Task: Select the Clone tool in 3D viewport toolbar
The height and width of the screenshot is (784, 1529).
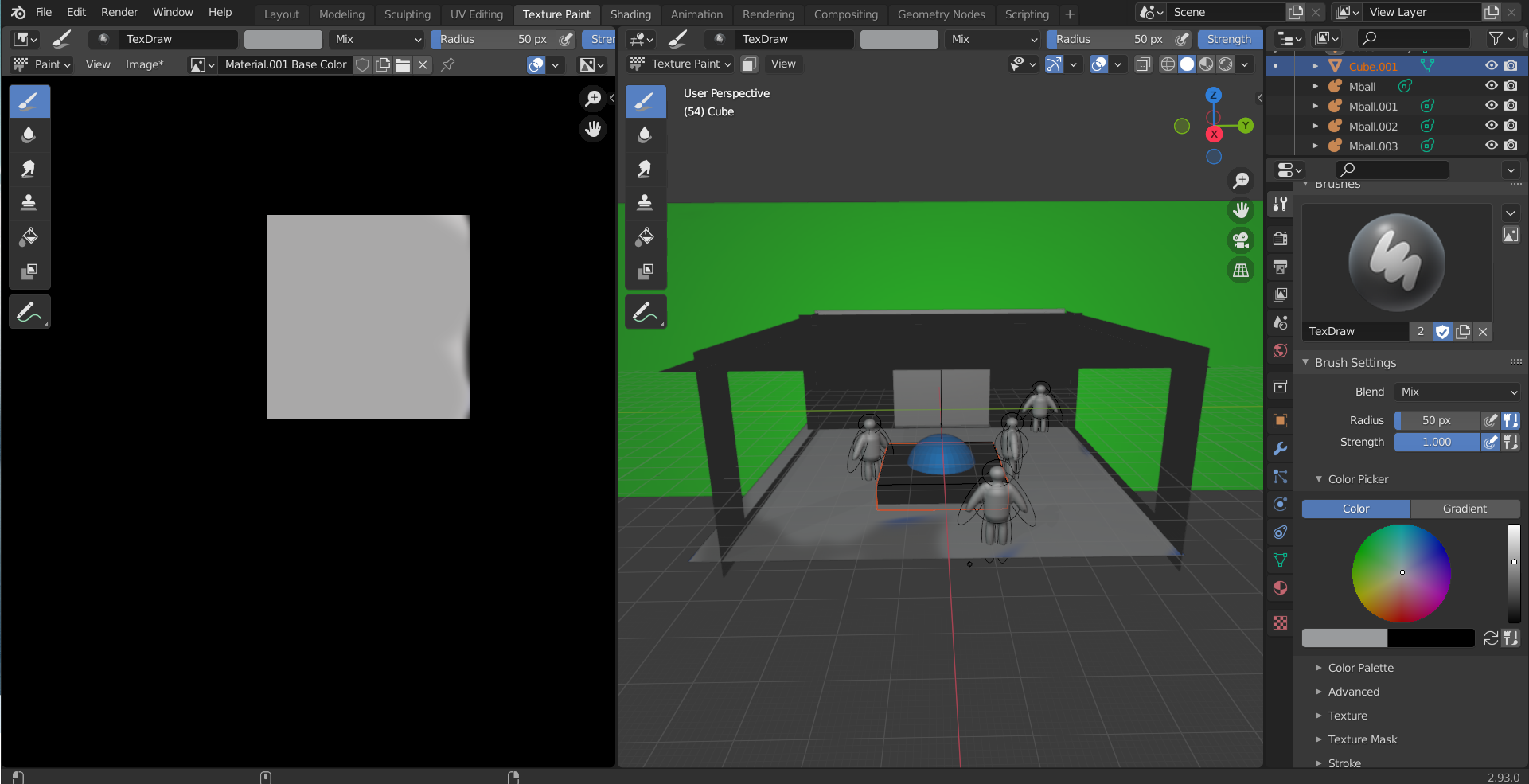Action: pos(646,203)
